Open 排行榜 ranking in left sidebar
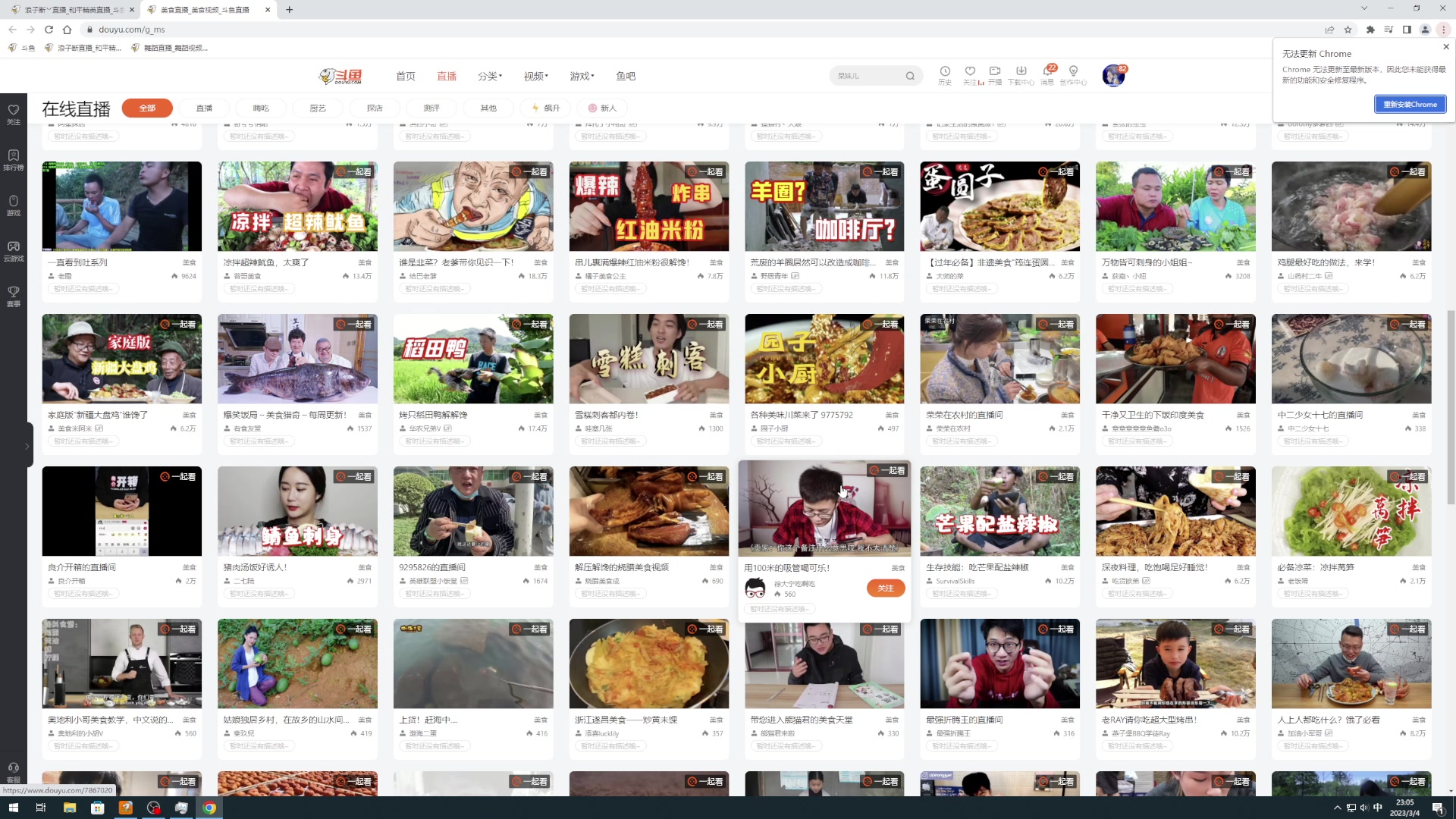Viewport: 1456px width, 819px height. coord(14,160)
